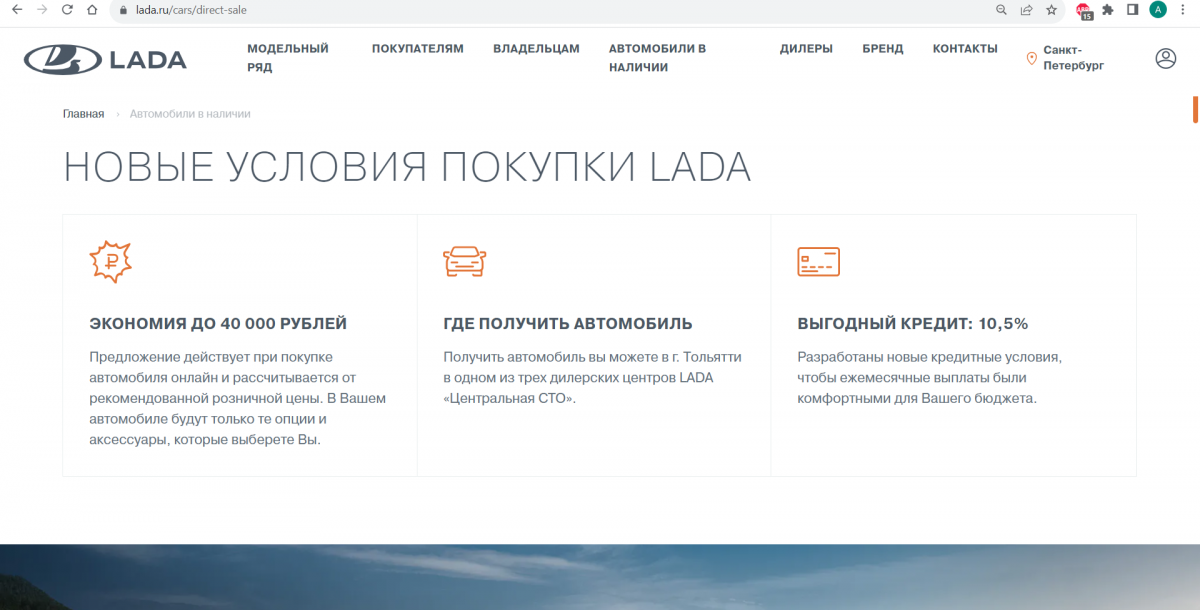This screenshot has height=610, width=1200.
Task: Open the red extension with 15 badge
Action: 1084,11
